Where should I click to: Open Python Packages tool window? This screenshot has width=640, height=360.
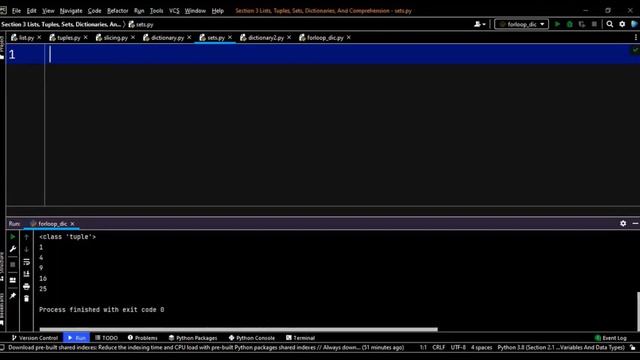coord(193,338)
